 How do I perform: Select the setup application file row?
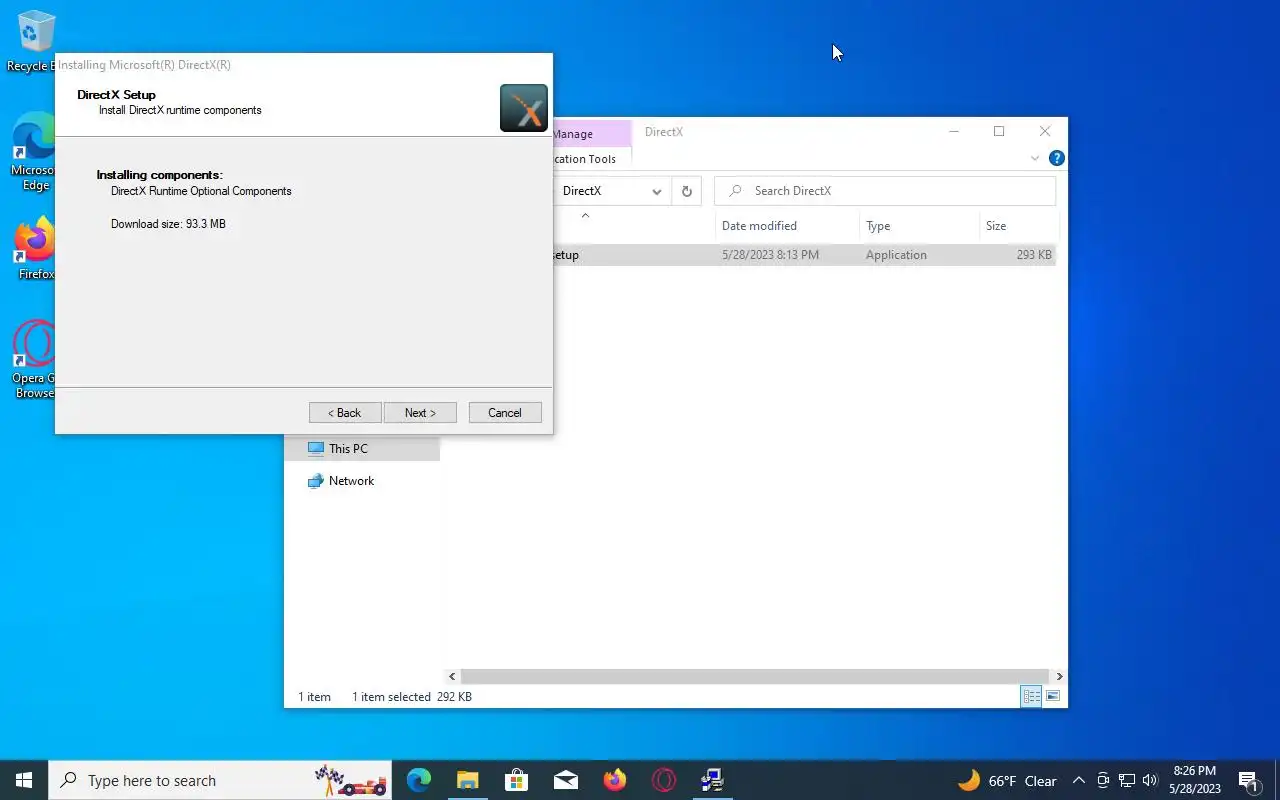click(805, 255)
